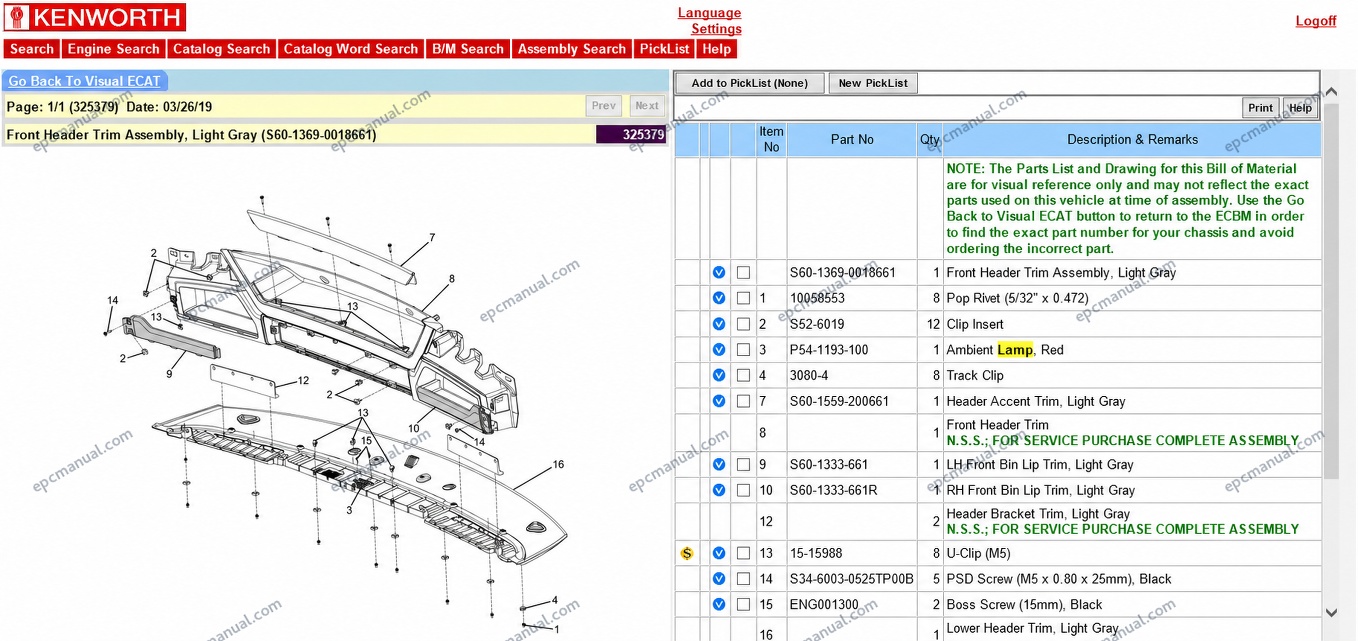Click the Kenworth logo emblem
Image resolution: width=1358 pixels, height=641 pixels.
[17, 18]
